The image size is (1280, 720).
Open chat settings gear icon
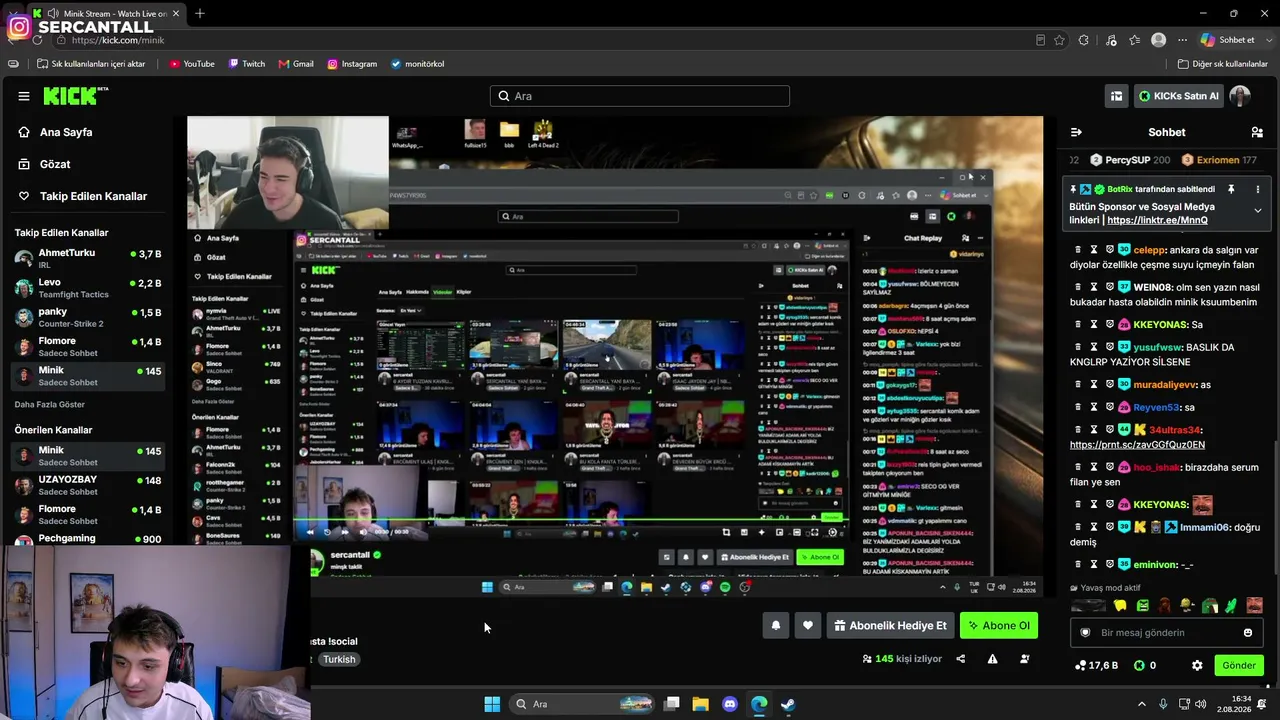[1197, 665]
